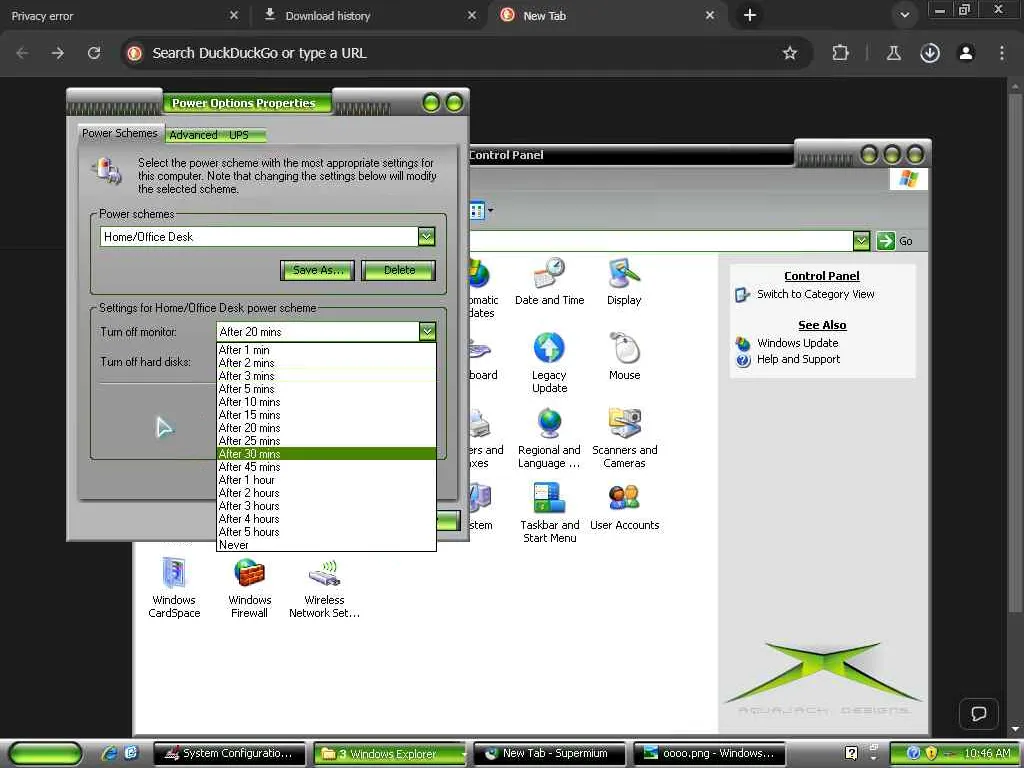Image resolution: width=1024 pixels, height=768 pixels.
Task: Open 3 Windows Explorer taskbar group
Action: 390,754
